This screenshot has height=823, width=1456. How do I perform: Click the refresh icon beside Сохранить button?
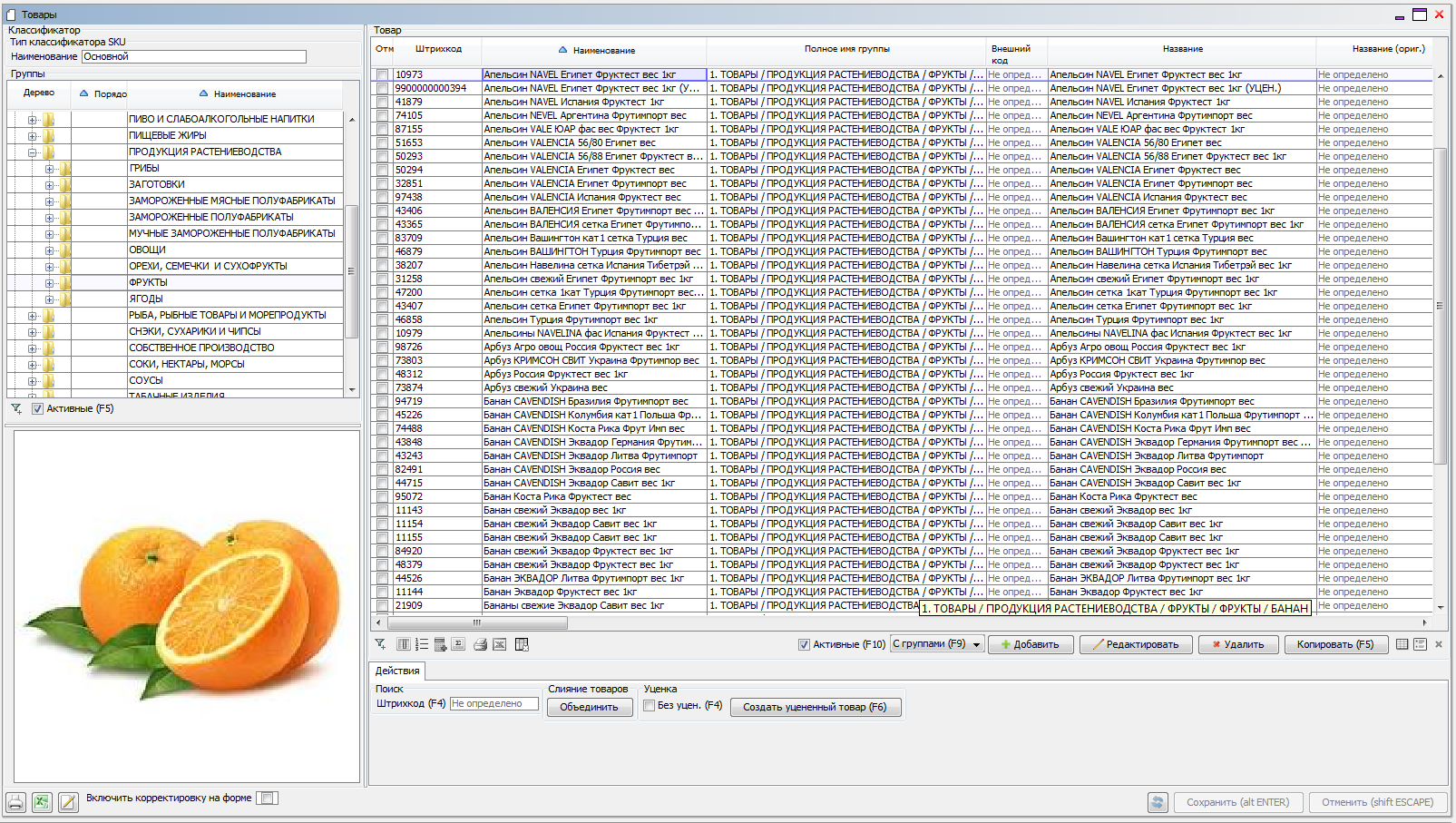[1157, 802]
